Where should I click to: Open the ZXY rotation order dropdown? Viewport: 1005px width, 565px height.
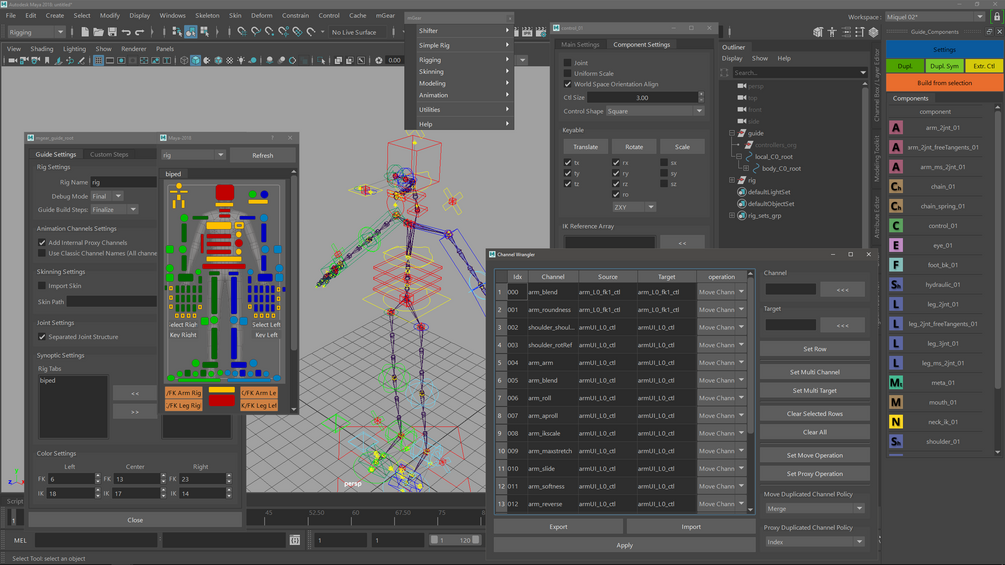pos(634,207)
